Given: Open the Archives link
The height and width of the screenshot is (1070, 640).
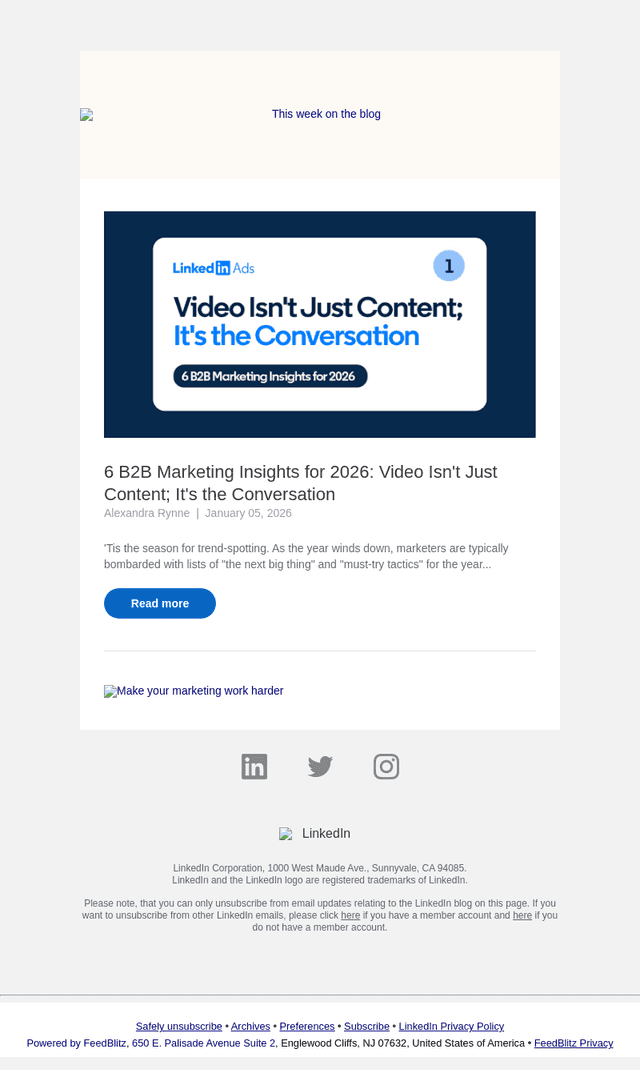Looking at the screenshot, I should pyautogui.click(x=250, y=1026).
